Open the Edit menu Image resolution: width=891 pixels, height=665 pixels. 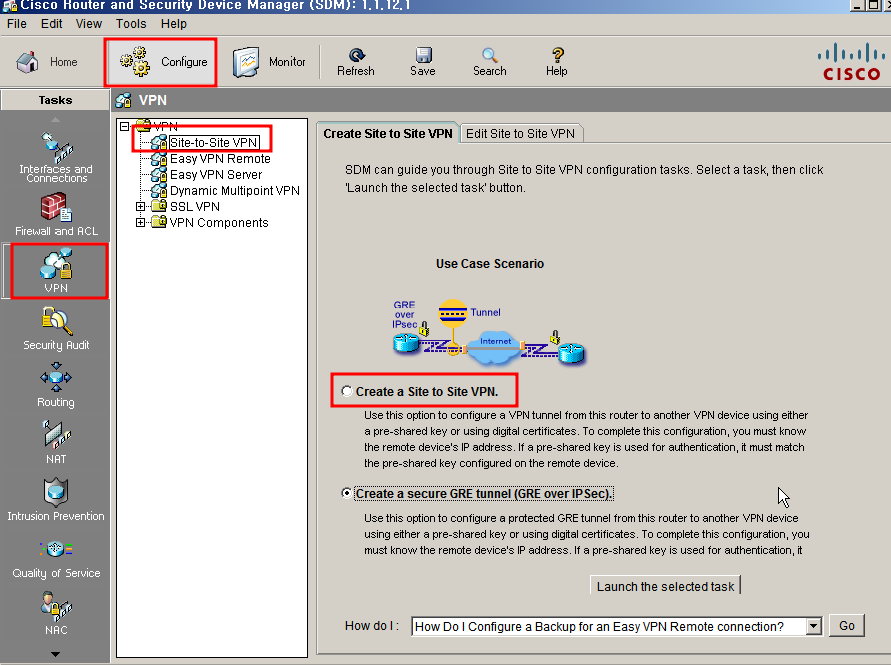(51, 24)
